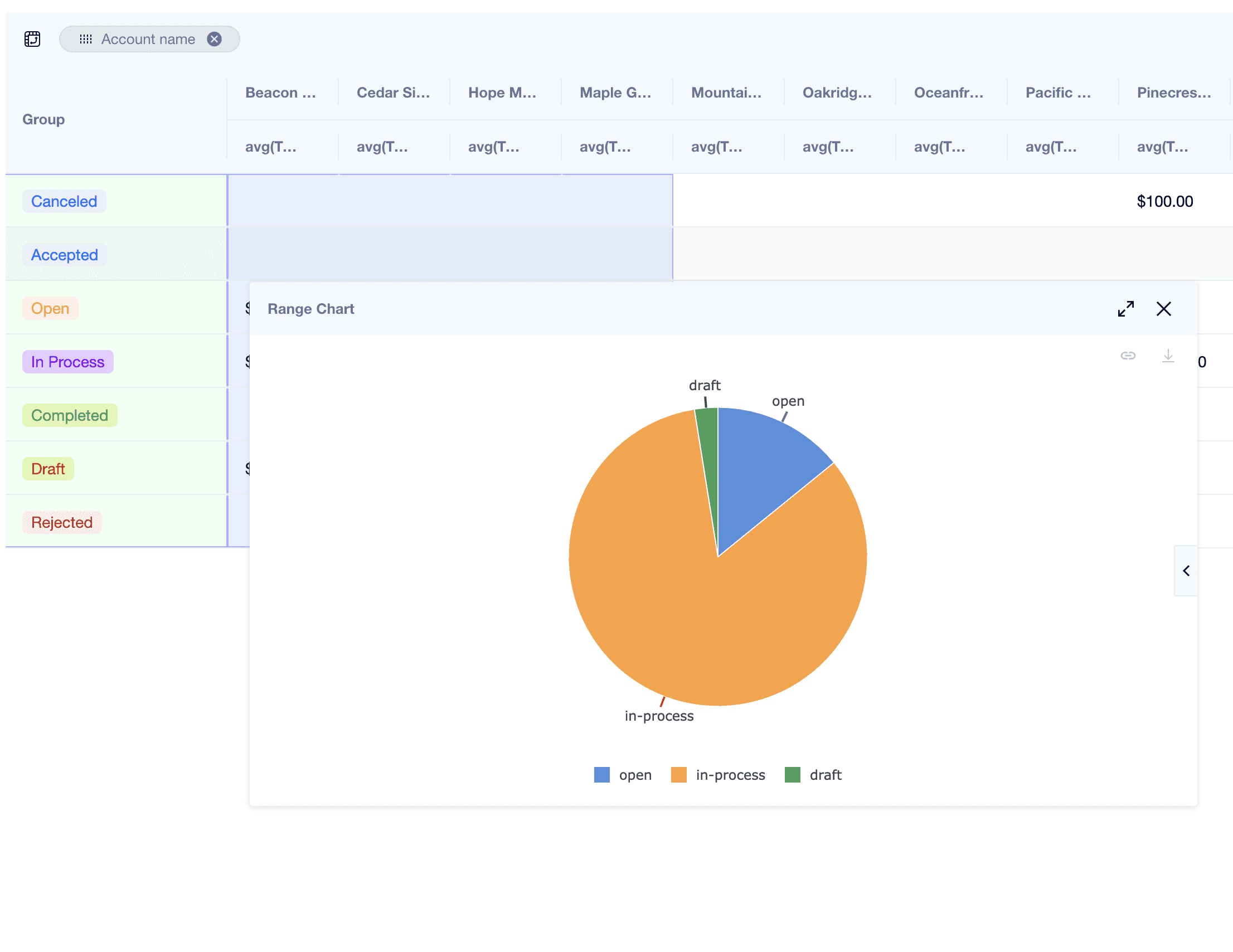This screenshot has width=1233, height=952.
Task: Close the Range Chart panel
Action: pyautogui.click(x=1163, y=309)
